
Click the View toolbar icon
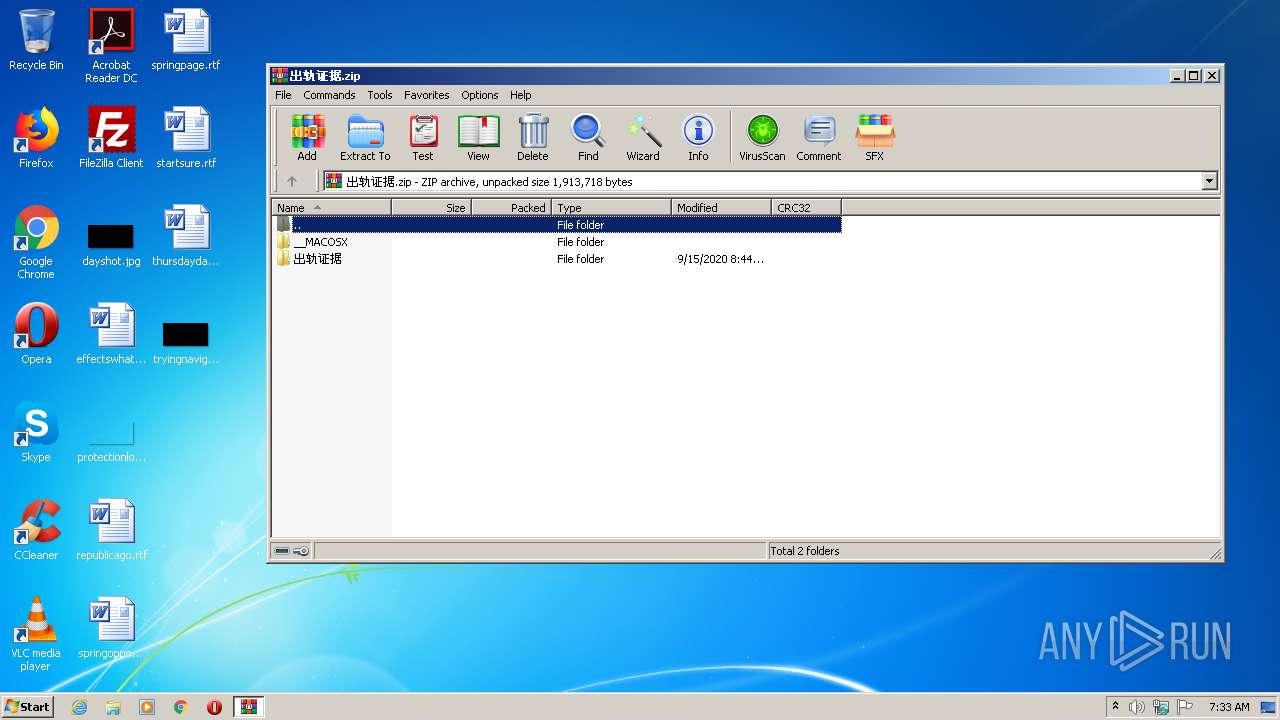click(479, 138)
